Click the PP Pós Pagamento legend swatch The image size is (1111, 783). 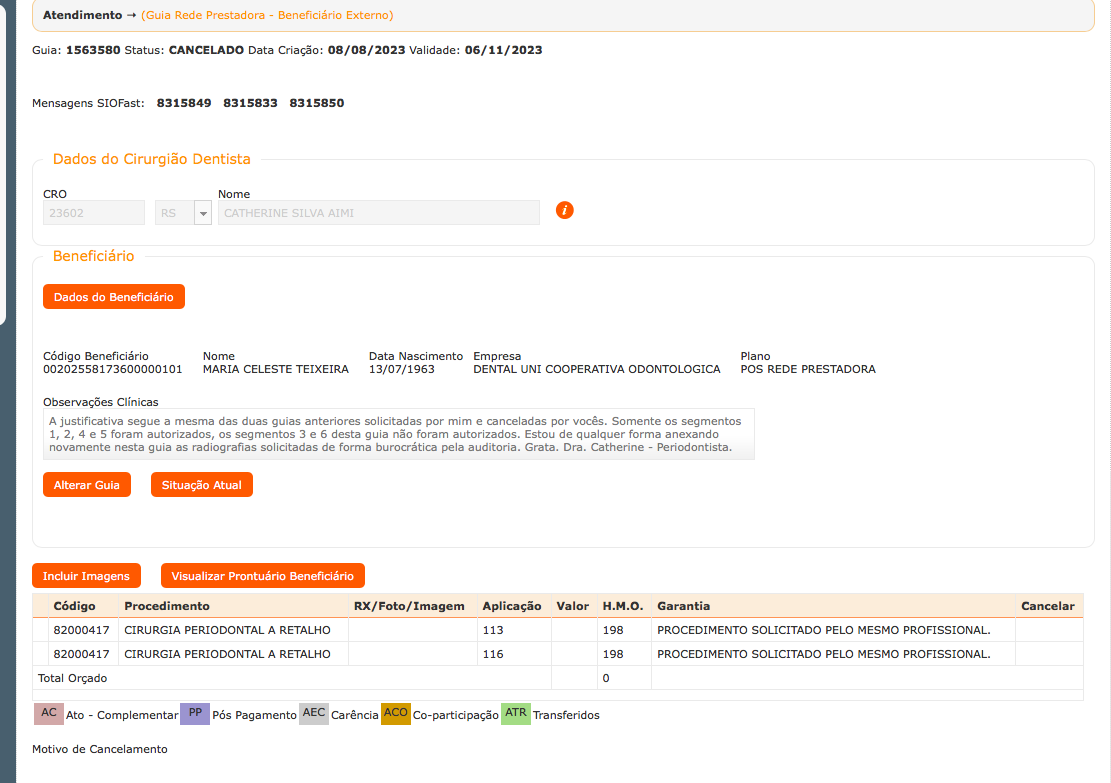(195, 713)
